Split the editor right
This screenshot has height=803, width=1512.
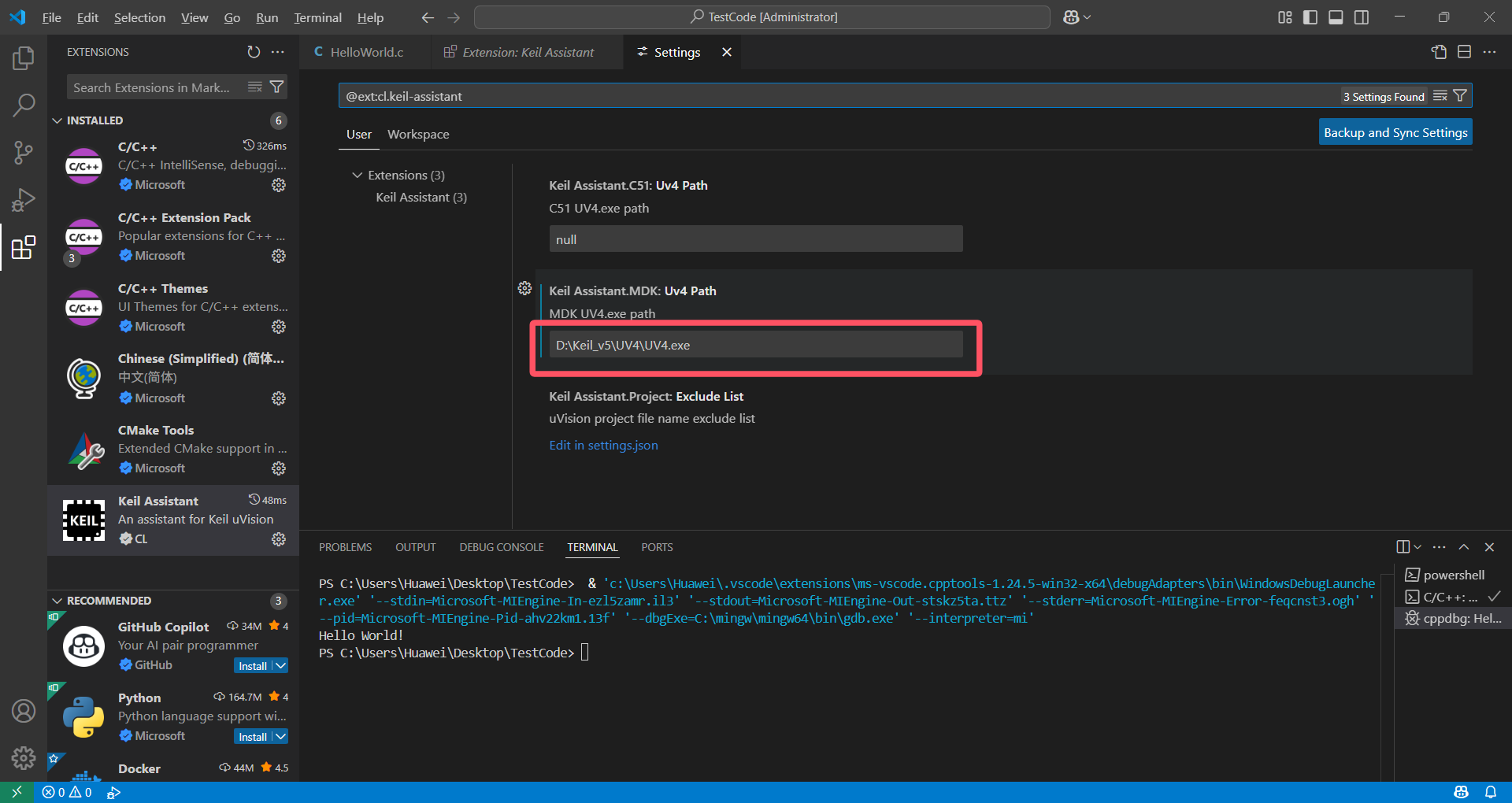click(x=1465, y=52)
